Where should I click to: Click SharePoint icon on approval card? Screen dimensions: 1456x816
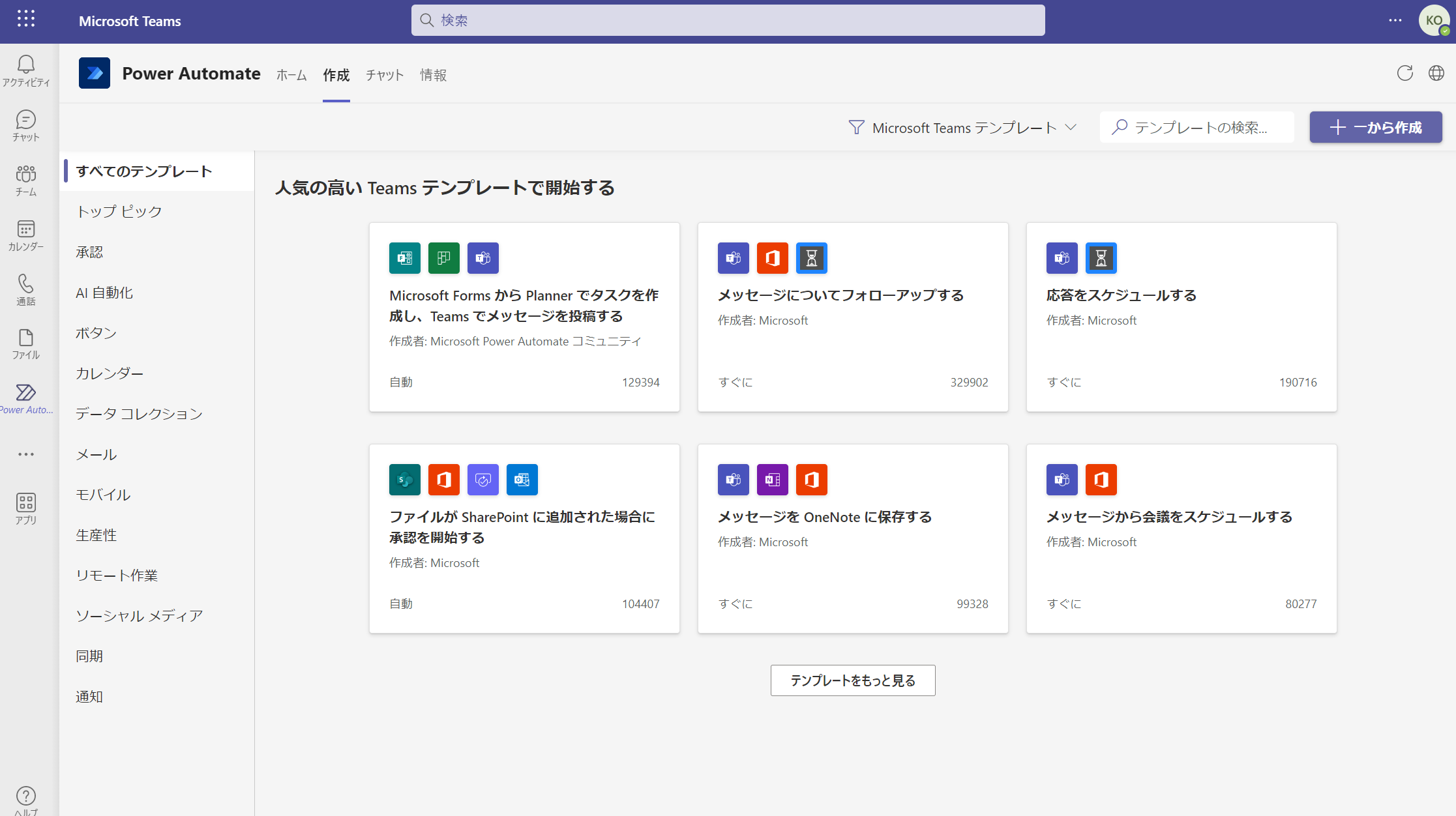(405, 480)
